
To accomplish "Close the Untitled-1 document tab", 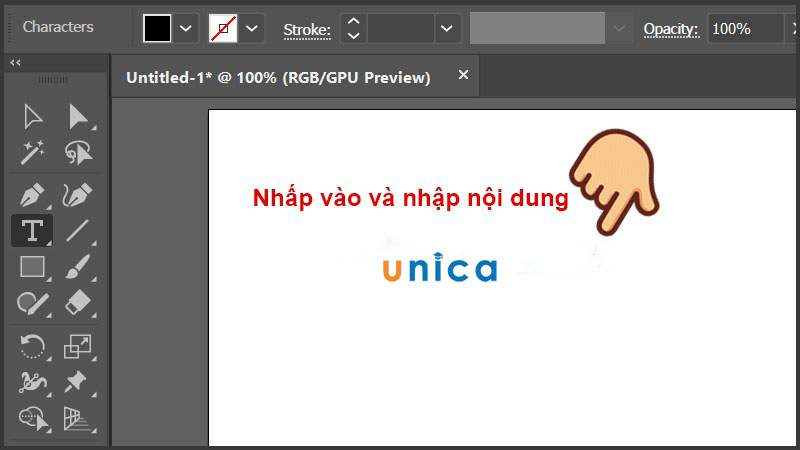I will tap(463, 75).
